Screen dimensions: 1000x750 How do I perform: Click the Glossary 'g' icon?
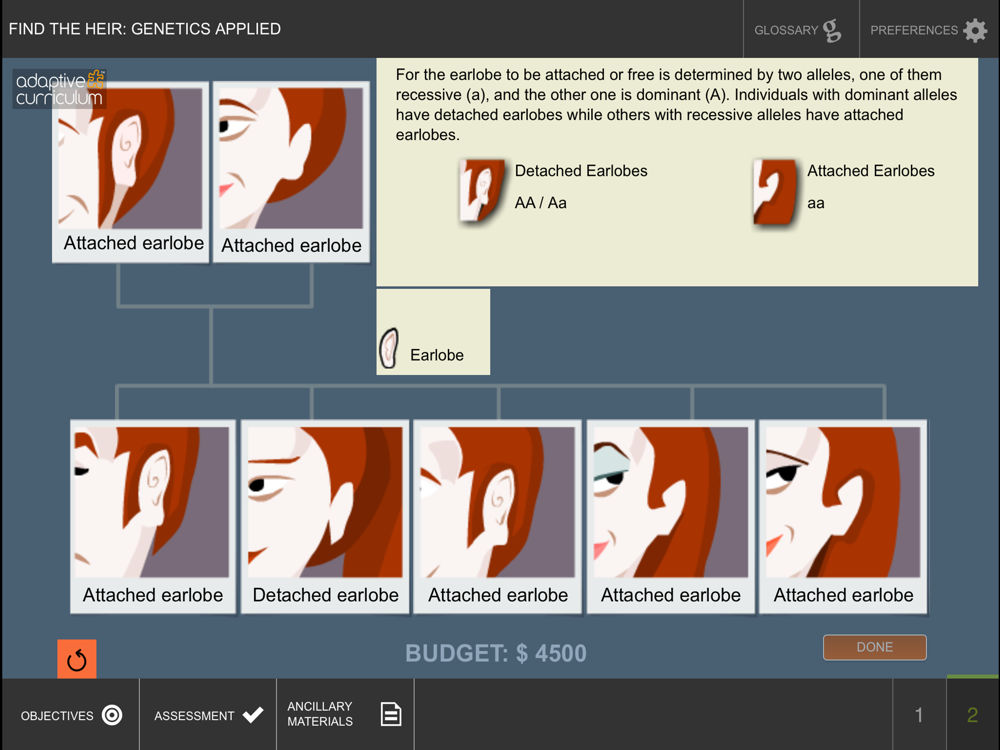[832, 30]
